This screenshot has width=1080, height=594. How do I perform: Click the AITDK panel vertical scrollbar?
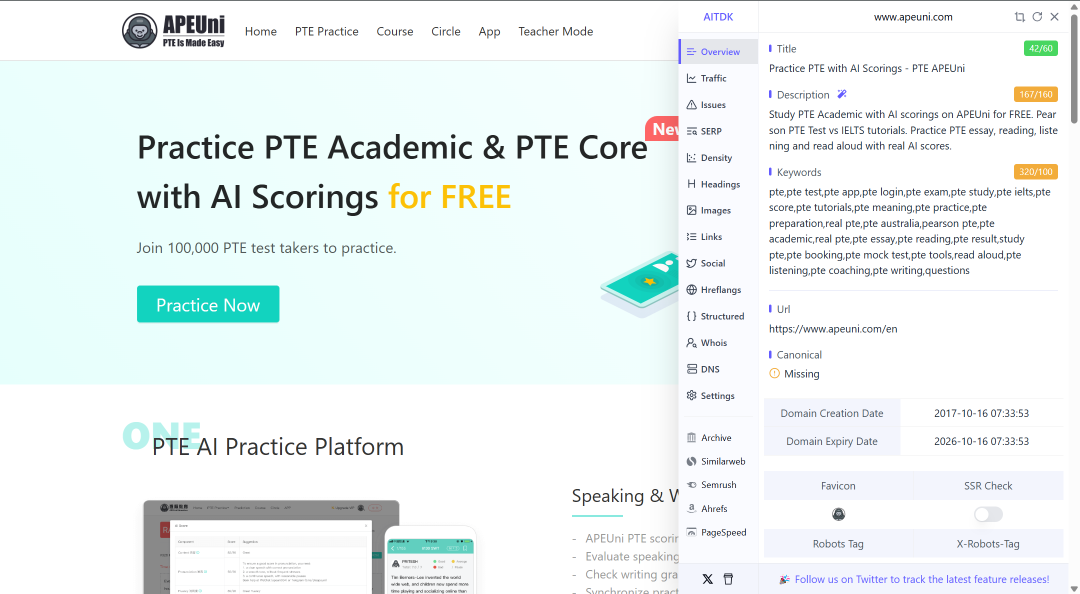coord(1074,69)
